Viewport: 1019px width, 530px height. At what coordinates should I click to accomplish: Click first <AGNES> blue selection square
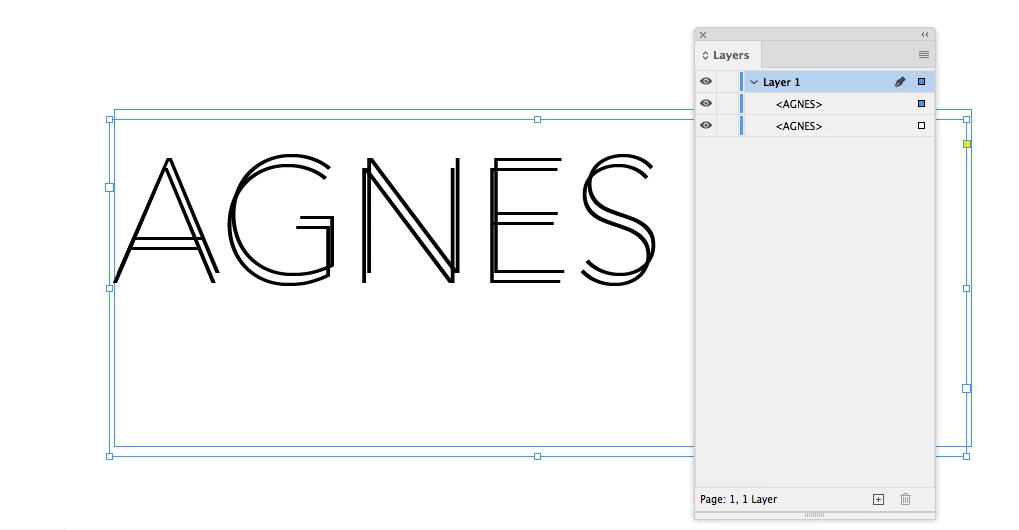click(x=921, y=104)
